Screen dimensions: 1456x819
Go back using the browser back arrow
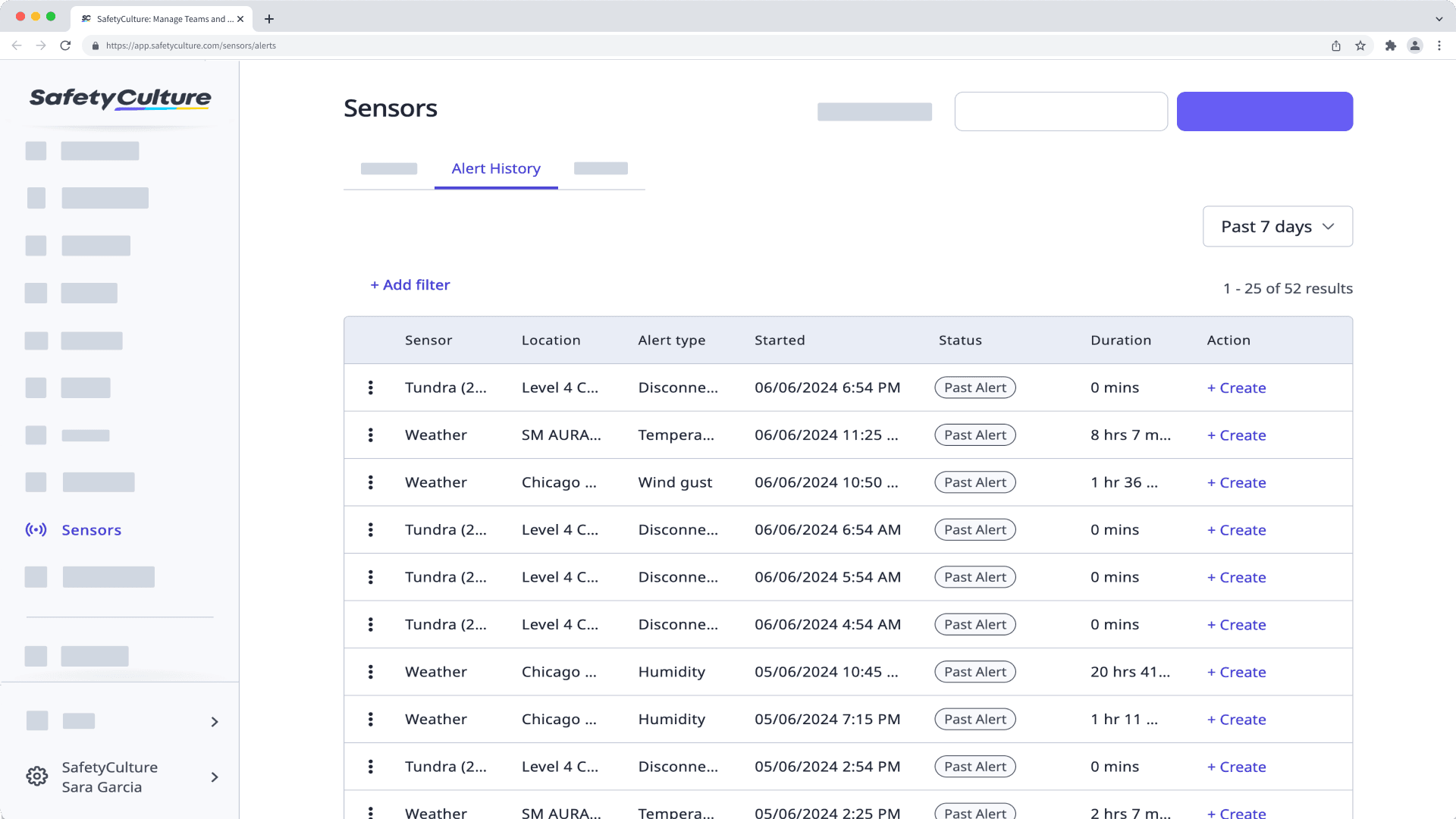pyautogui.click(x=17, y=45)
